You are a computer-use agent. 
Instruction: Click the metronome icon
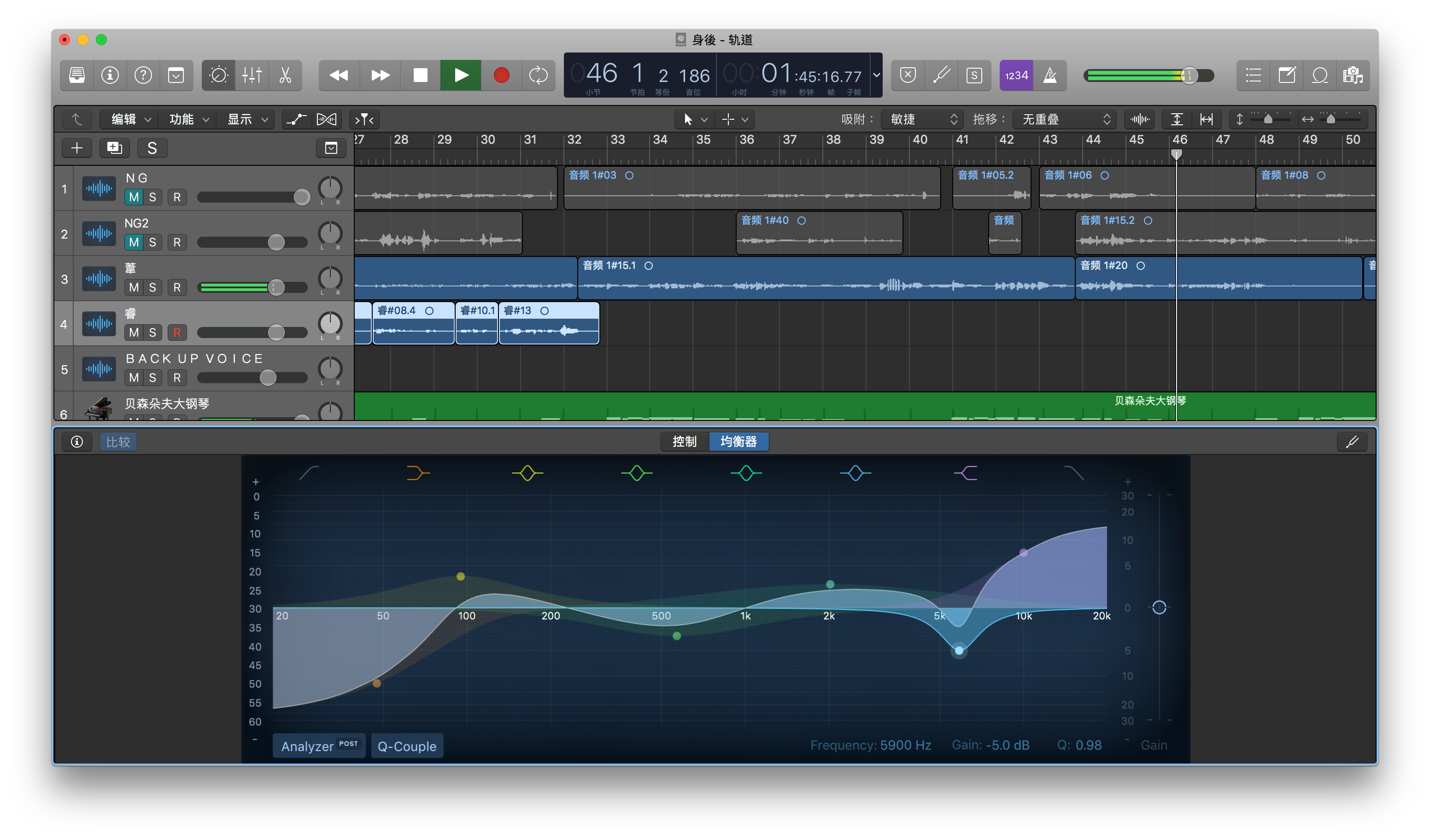(1050, 76)
